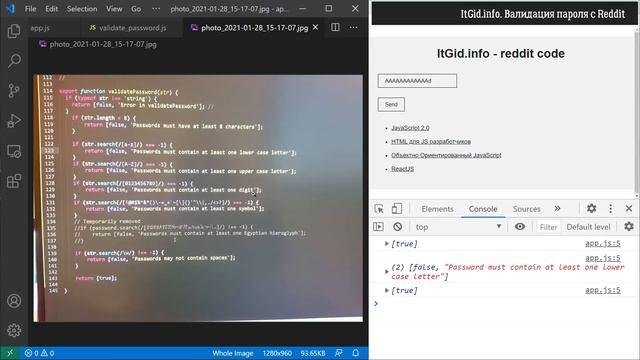Image resolution: width=640 pixels, height=360 pixels.
Task: Open notifications bell in status bar
Action: click(x=356, y=353)
